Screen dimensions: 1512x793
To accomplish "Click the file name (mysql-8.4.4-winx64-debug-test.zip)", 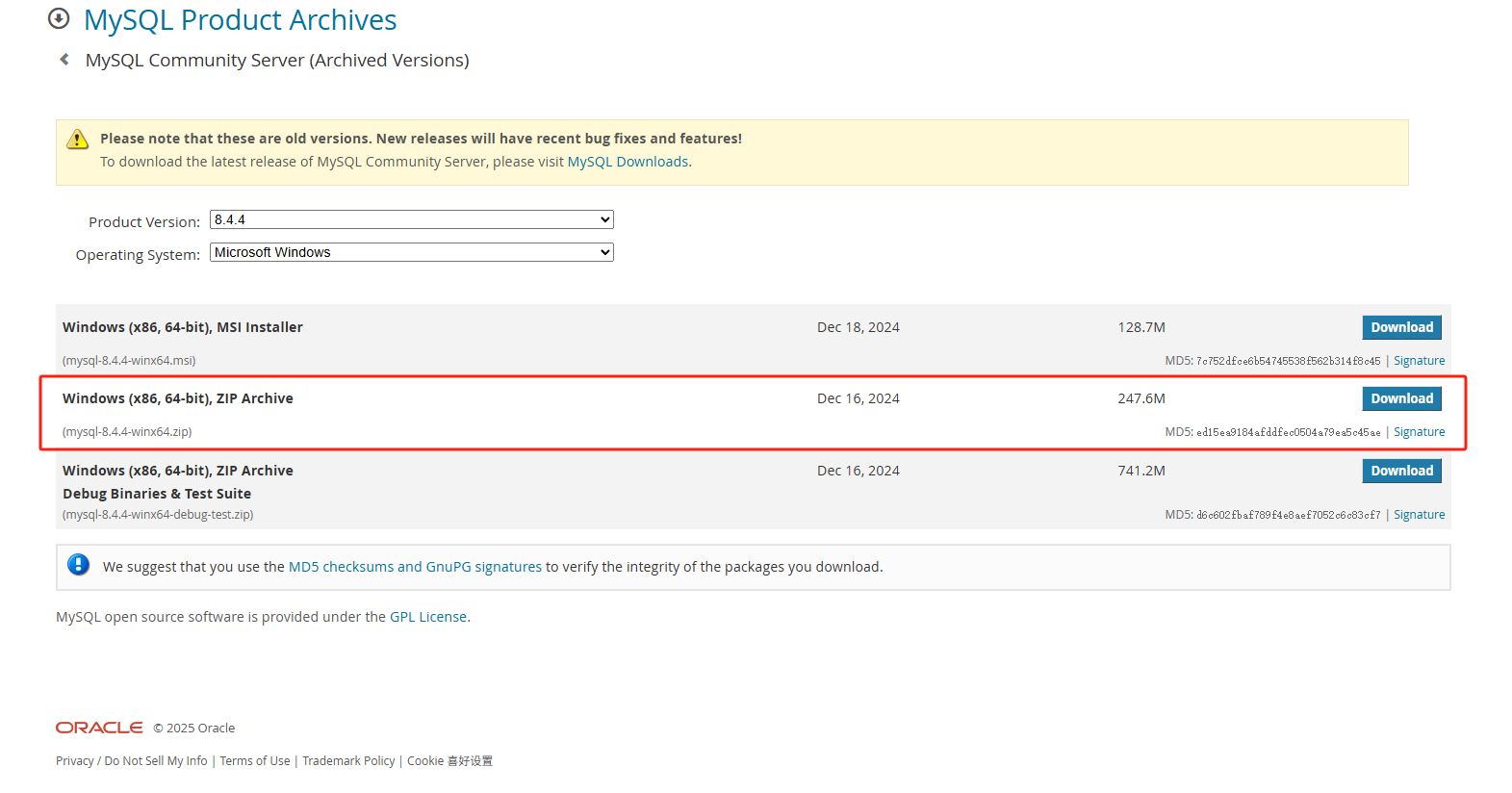I will tap(158, 515).
